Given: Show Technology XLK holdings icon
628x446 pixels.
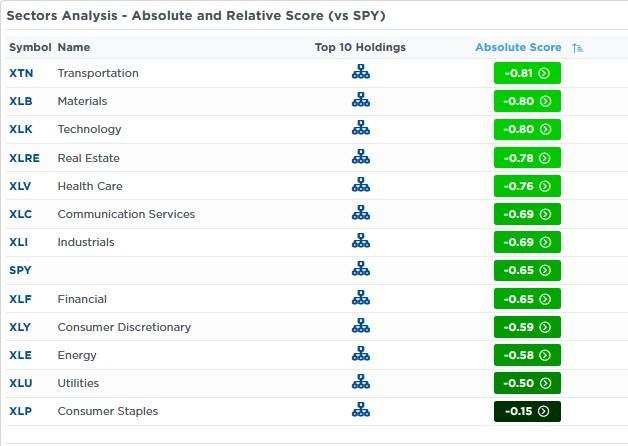Looking at the screenshot, I should (x=361, y=129).
